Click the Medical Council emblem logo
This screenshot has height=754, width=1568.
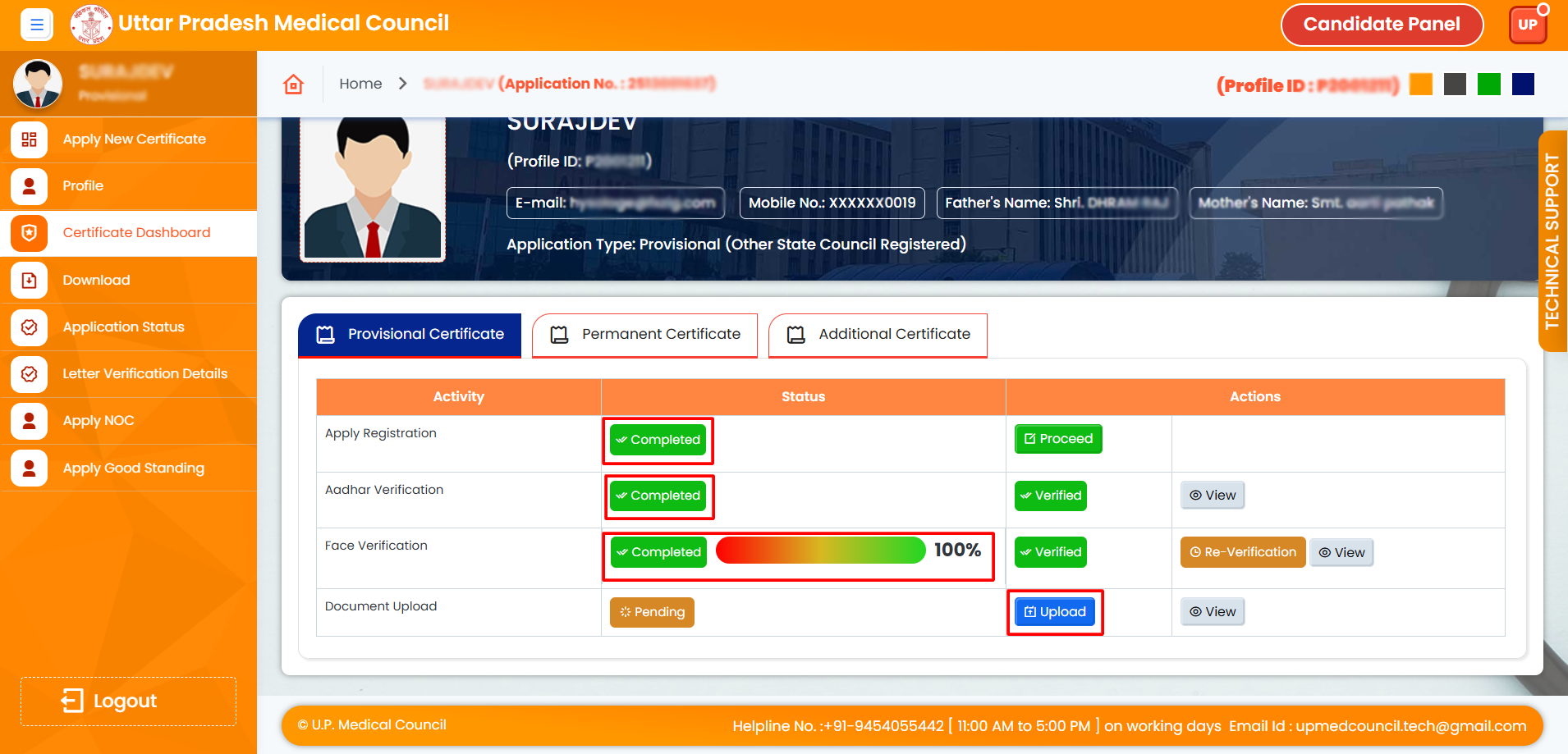point(90,25)
